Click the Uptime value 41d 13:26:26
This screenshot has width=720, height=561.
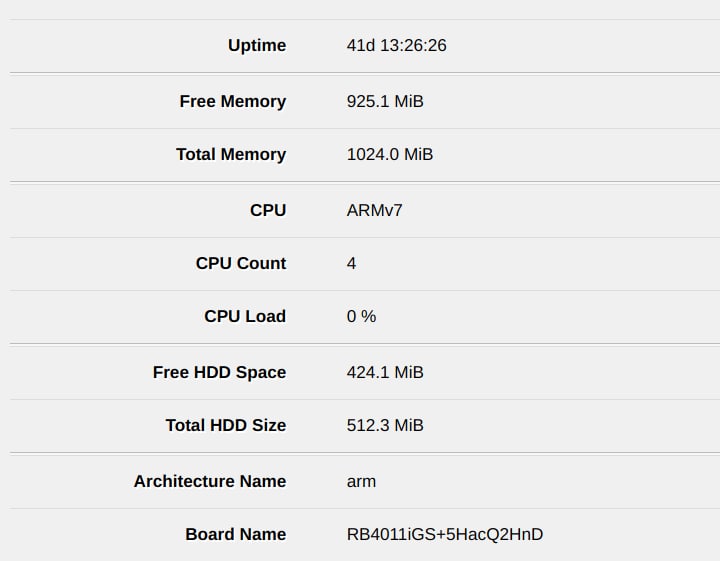point(396,45)
